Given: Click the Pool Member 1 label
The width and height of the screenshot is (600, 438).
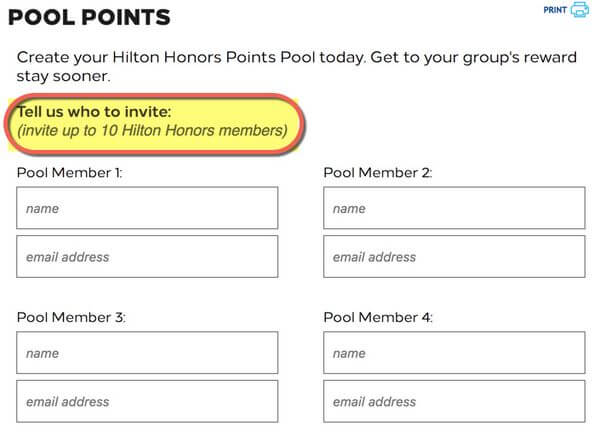Looking at the screenshot, I should pyautogui.click(x=69, y=173).
